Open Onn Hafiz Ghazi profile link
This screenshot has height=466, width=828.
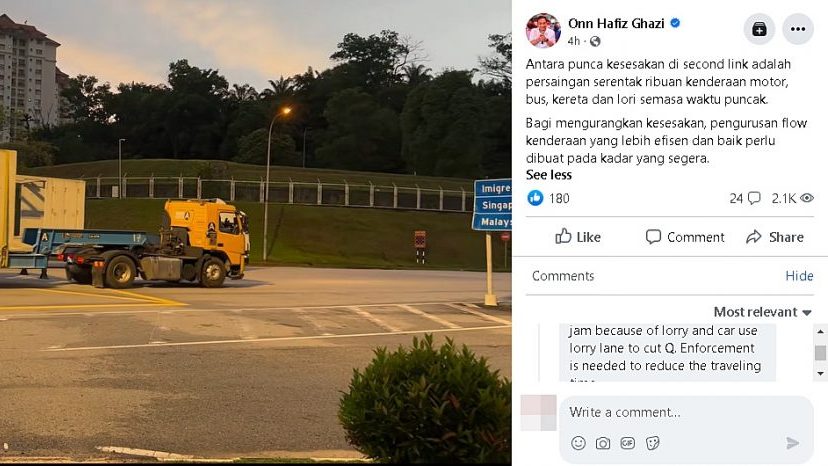tap(616, 23)
